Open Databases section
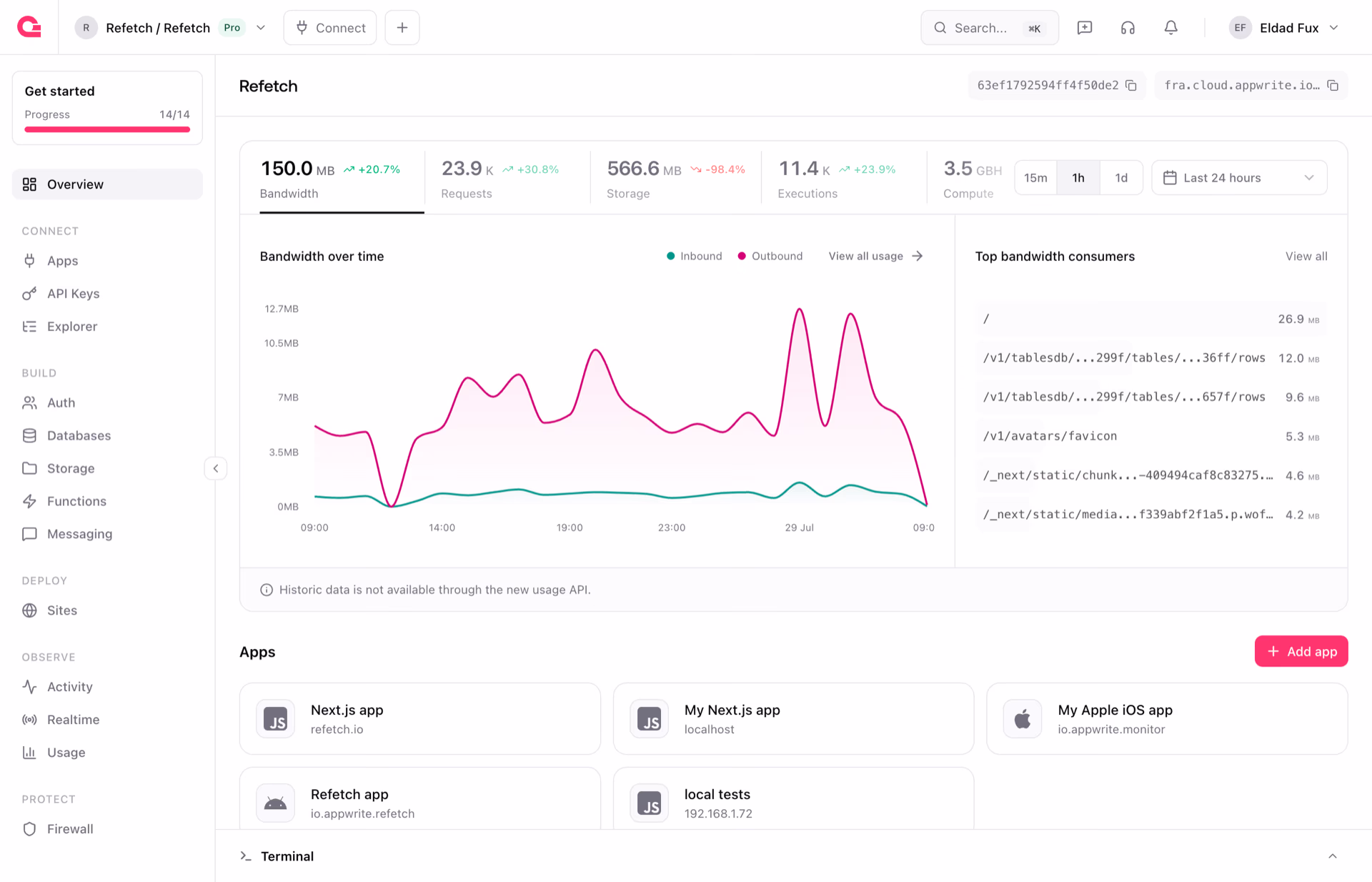 tap(107, 436)
